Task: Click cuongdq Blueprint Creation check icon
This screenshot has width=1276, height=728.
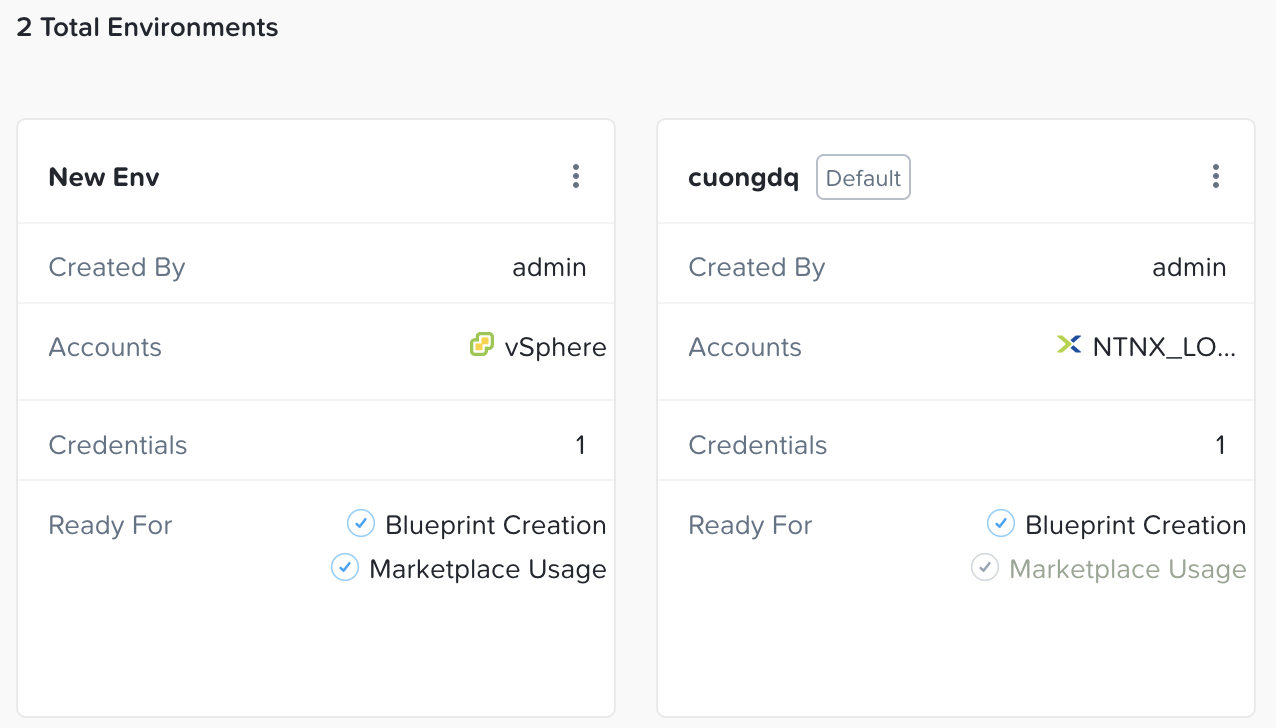Action: 1001,523
